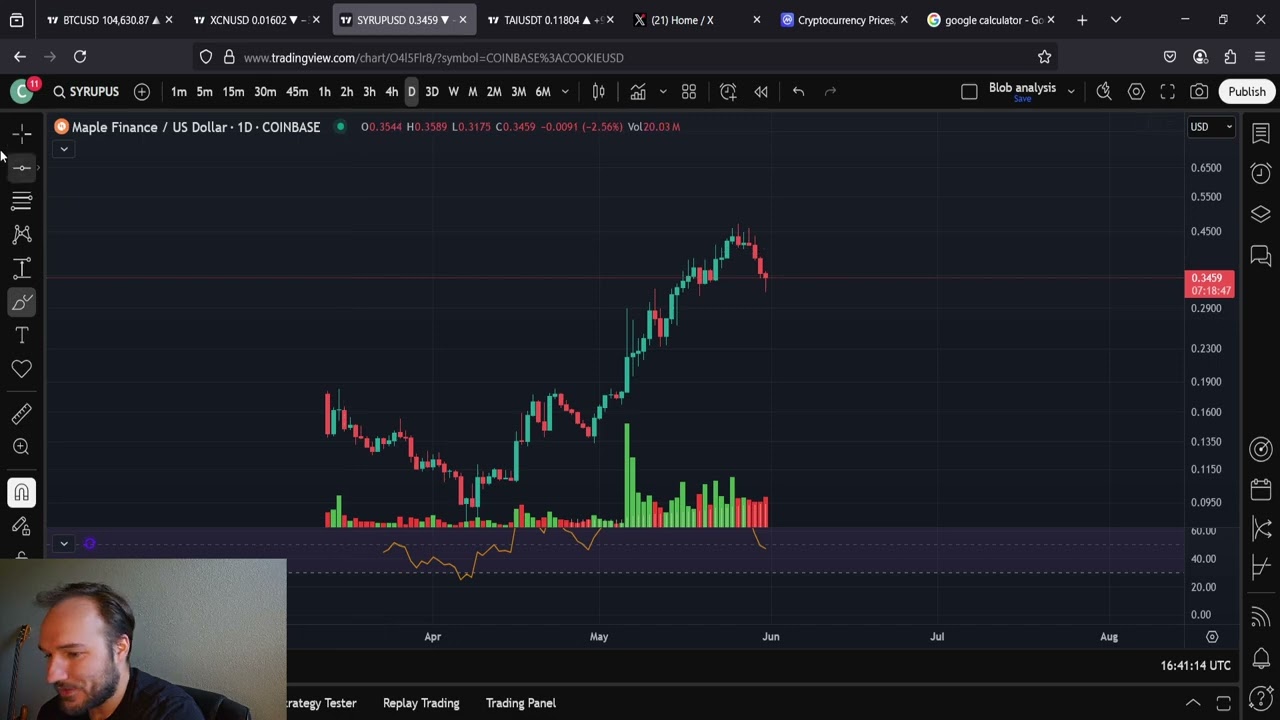Switch to the BTCUSD browser tab

pyautogui.click(x=105, y=20)
